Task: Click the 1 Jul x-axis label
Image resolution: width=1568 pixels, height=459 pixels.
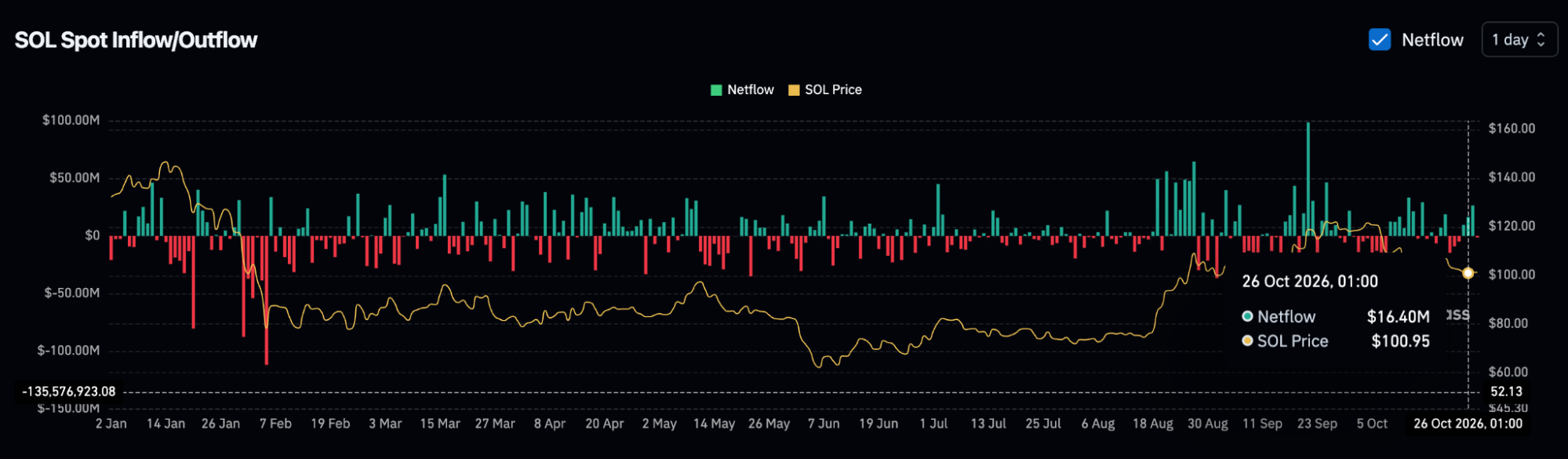Action: (x=933, y=424)
